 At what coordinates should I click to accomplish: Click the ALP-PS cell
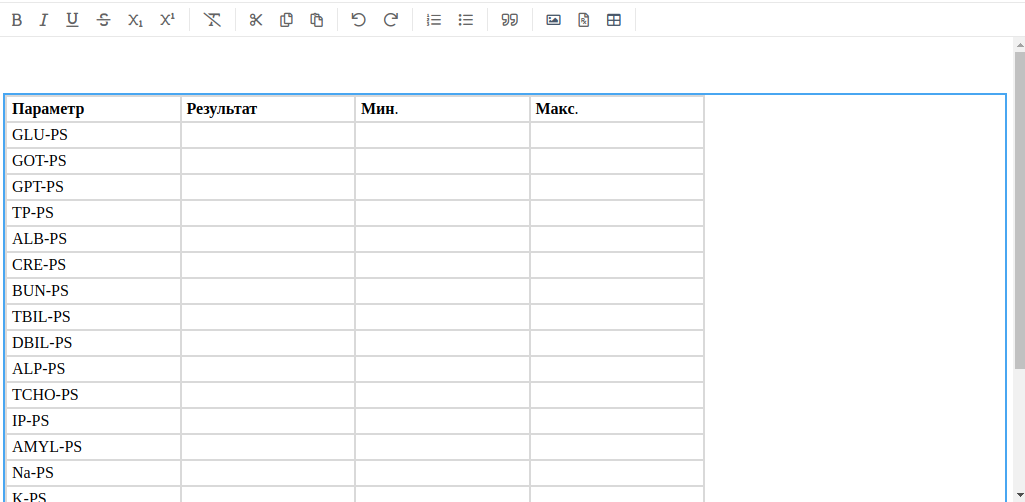[93, 369]
